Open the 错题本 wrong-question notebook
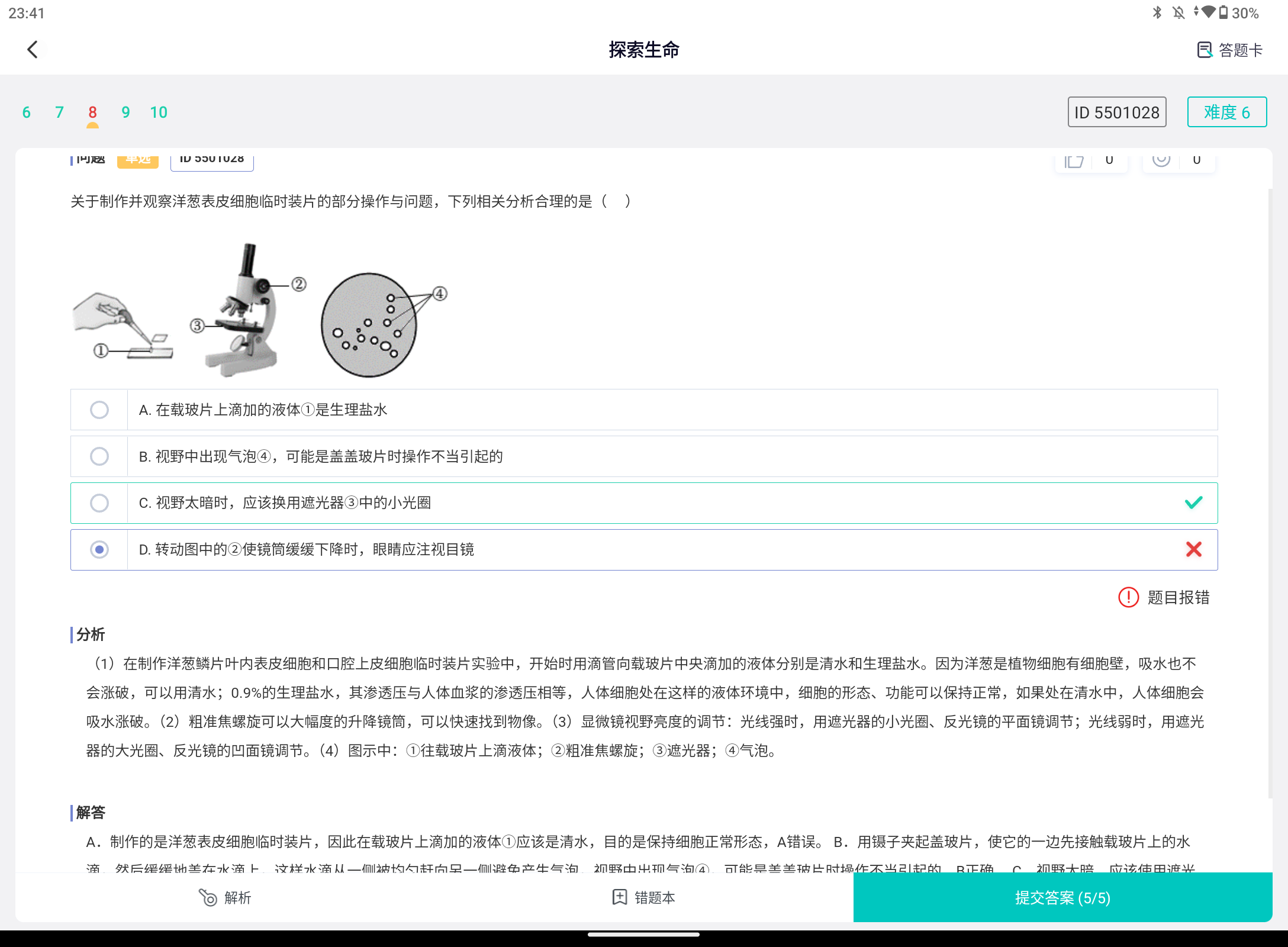Screen dimensions: 1288x947 [x=643, y=898]
